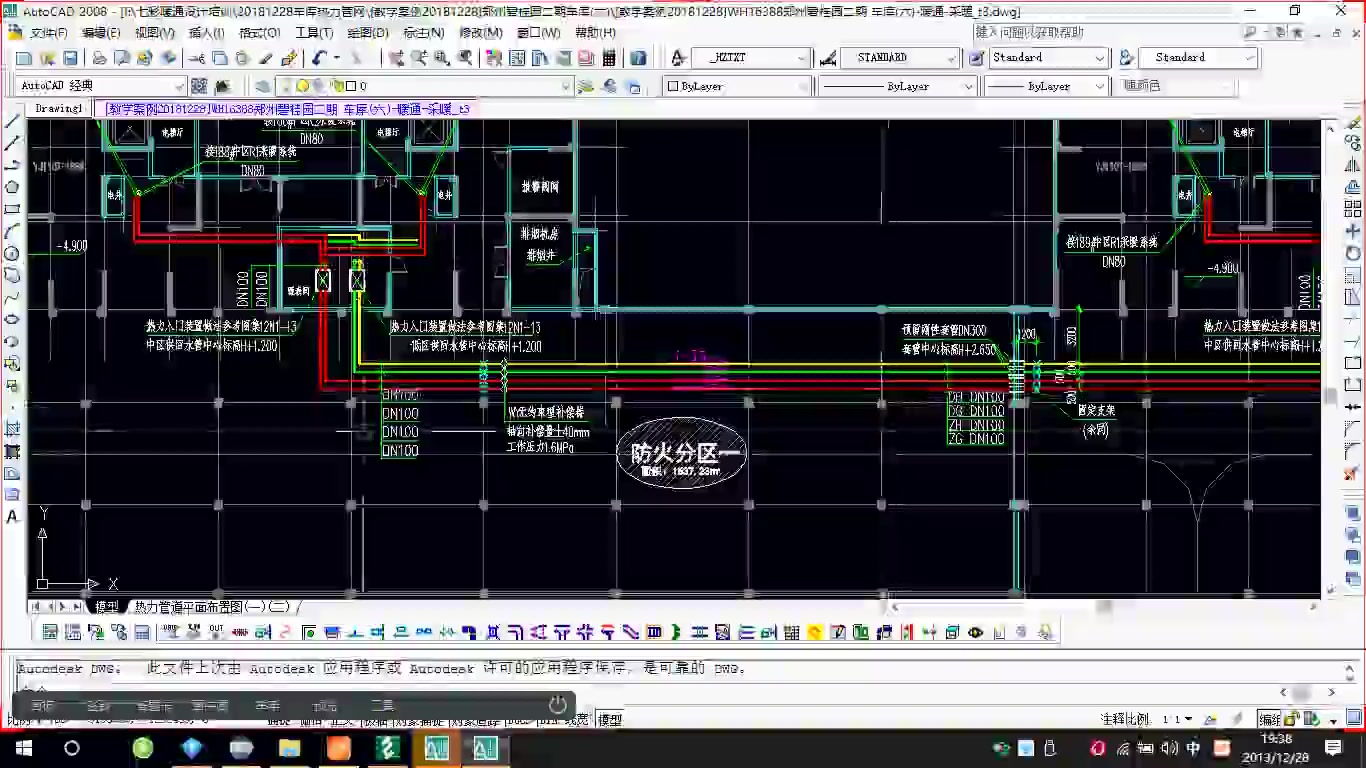This screenshot has height=768, width=1366.
Task: Click the Text Style icon beside _HZTXT
Action: [678, 58]
